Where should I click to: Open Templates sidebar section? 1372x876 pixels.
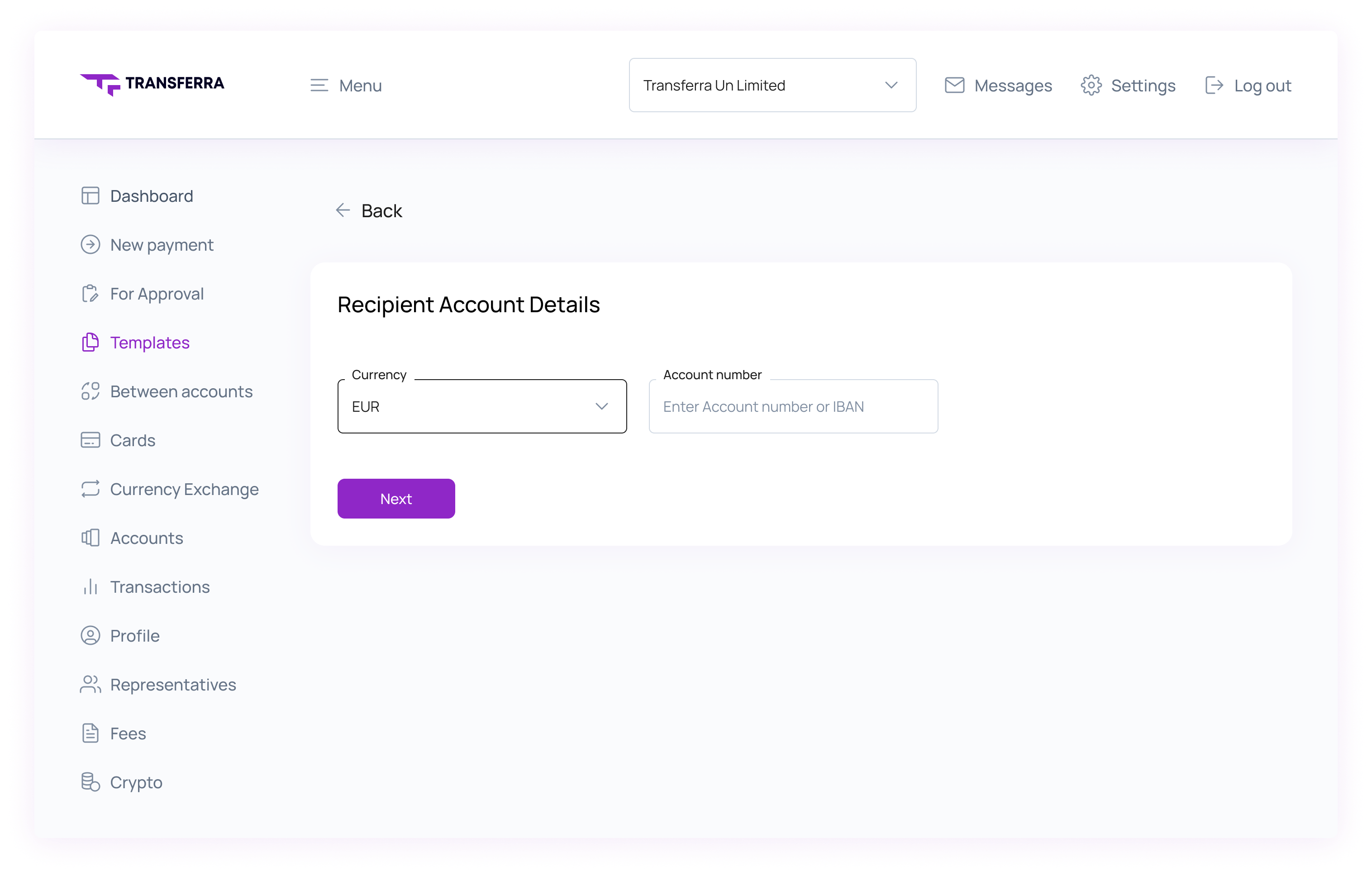pyautogui.click(x=135, y=343)
